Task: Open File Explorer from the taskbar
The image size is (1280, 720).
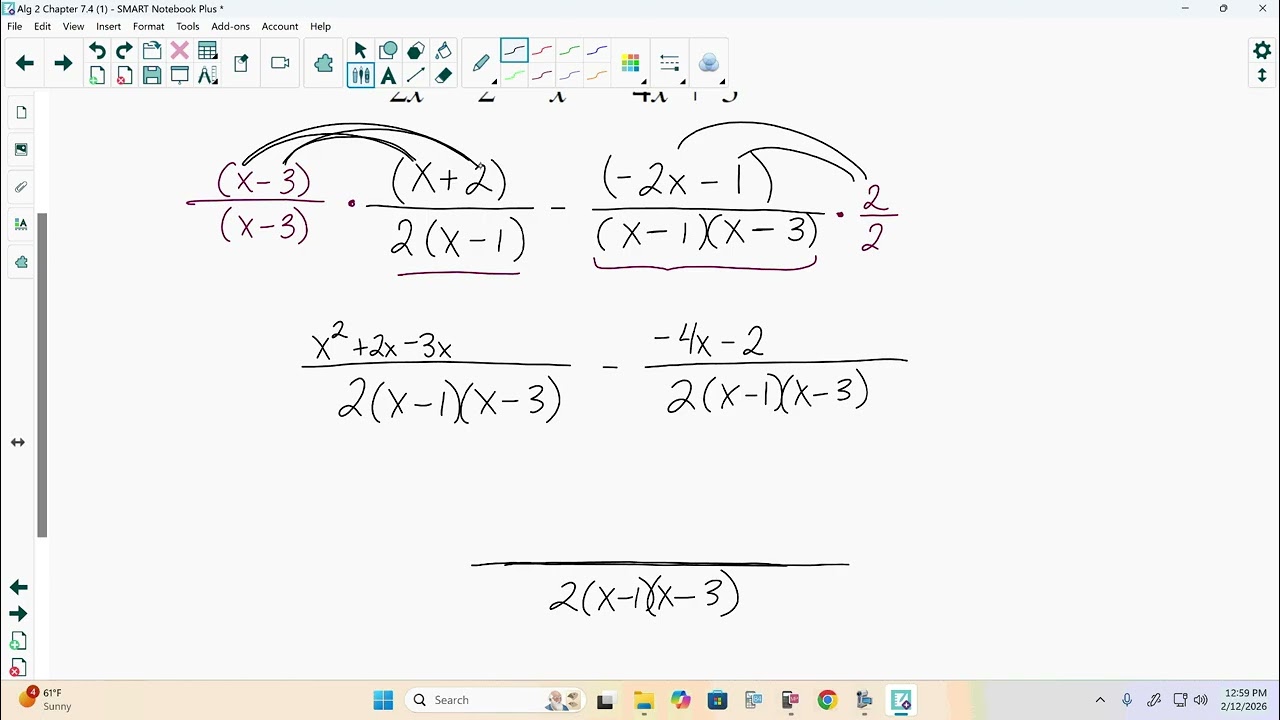Action: pos(642,700)
